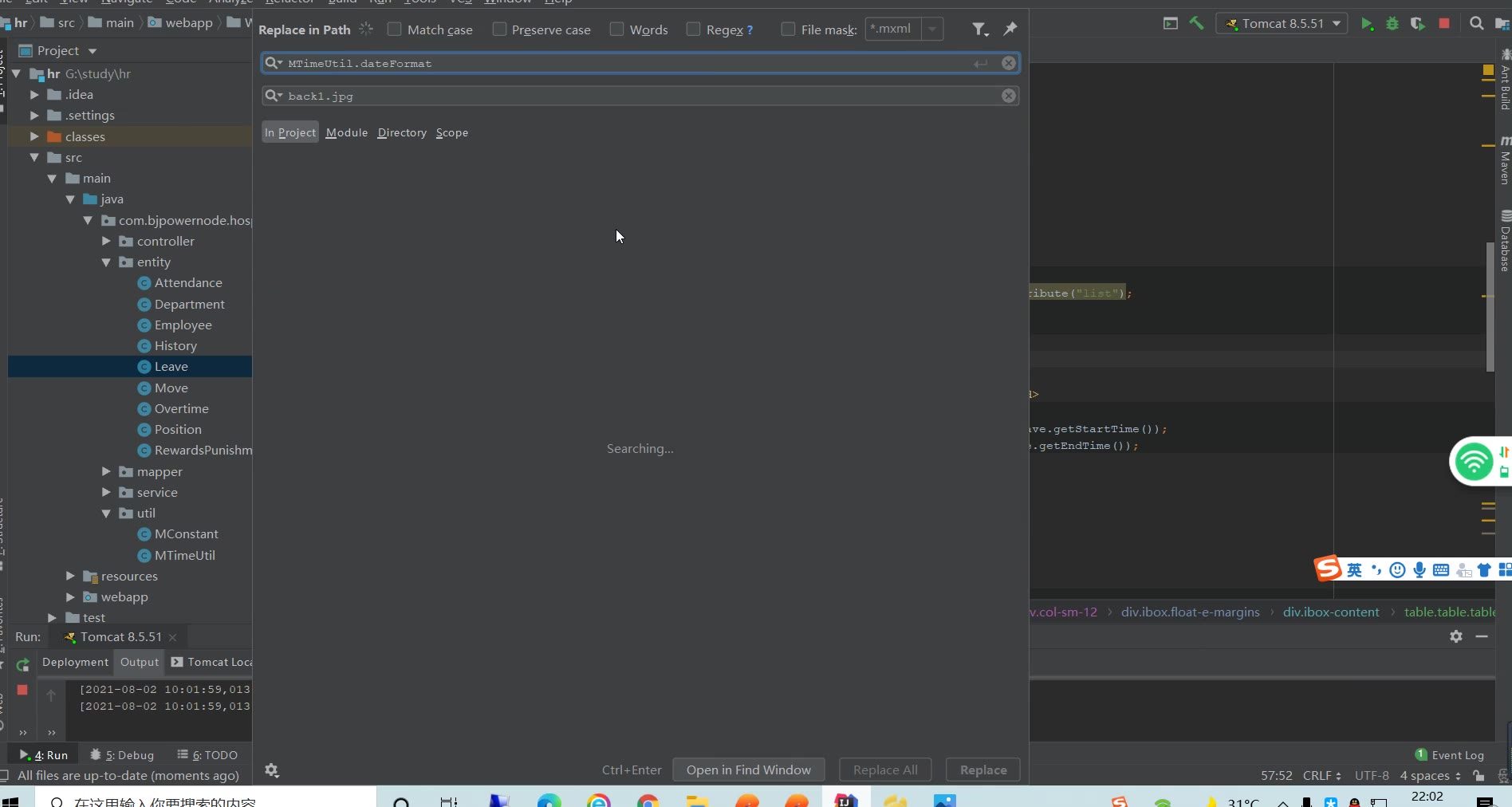
Task: Click the green Run button in toolbar
Action: pyautogui.click(x=1367, y=24)
